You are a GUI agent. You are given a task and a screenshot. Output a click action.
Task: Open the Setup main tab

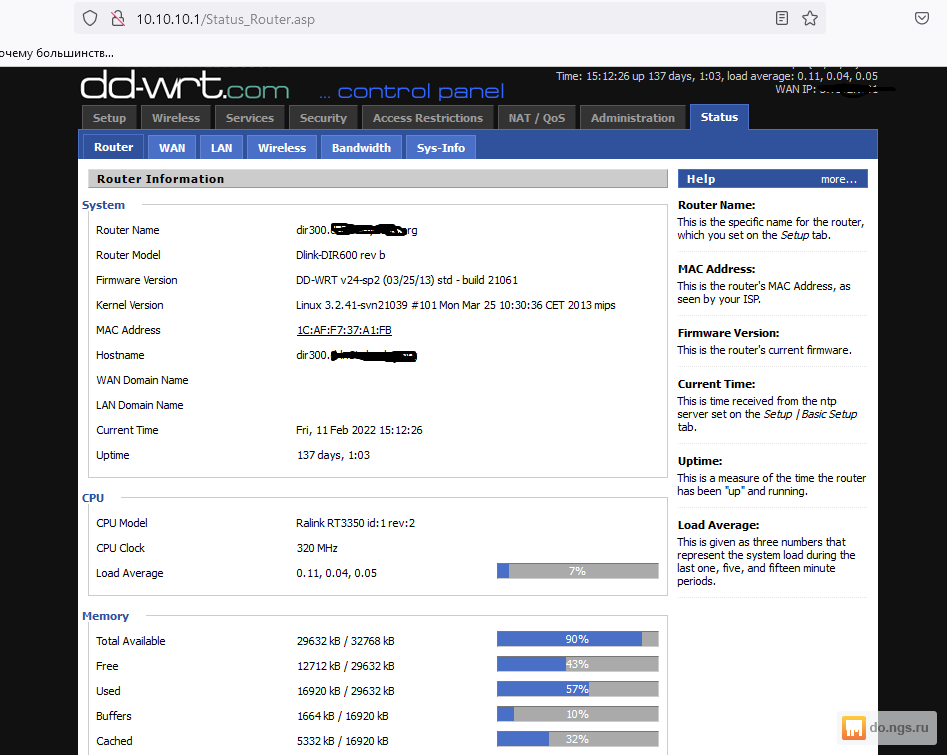109,118
